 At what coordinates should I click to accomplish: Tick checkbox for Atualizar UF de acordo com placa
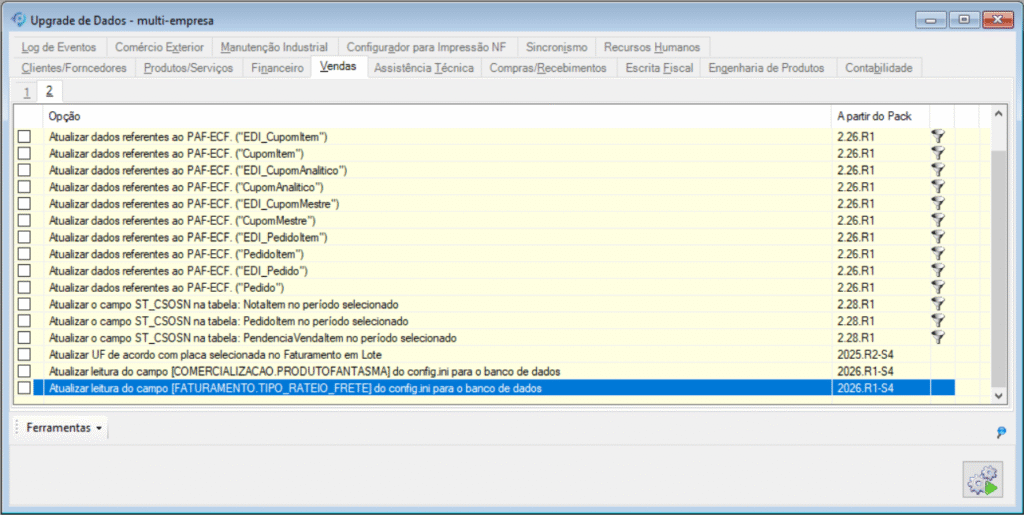pyautogui.click(x=24, y=355)
